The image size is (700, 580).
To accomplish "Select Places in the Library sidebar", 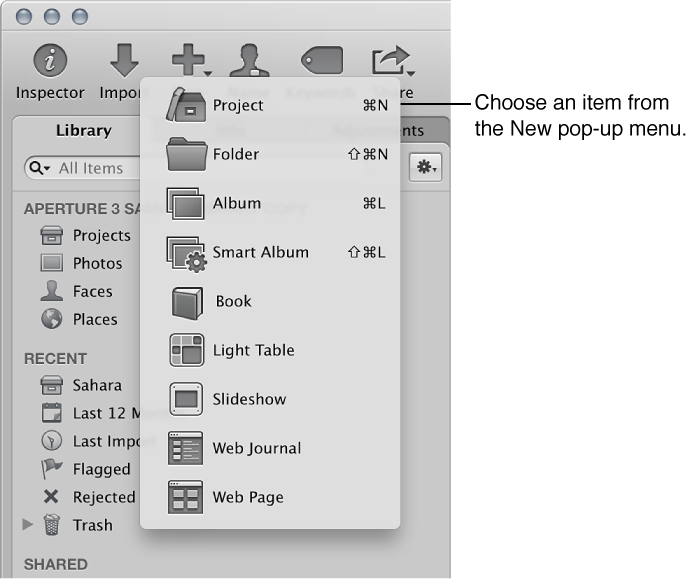I will pos(79,320).
